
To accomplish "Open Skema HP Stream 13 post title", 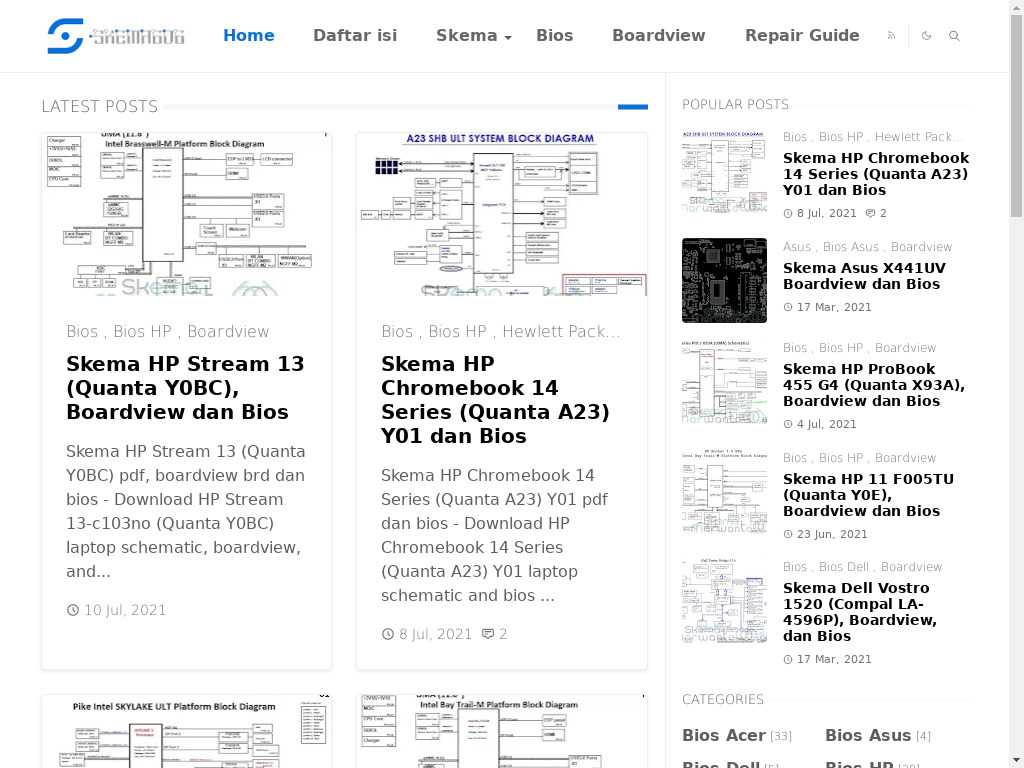I will (x=185, y=388).
